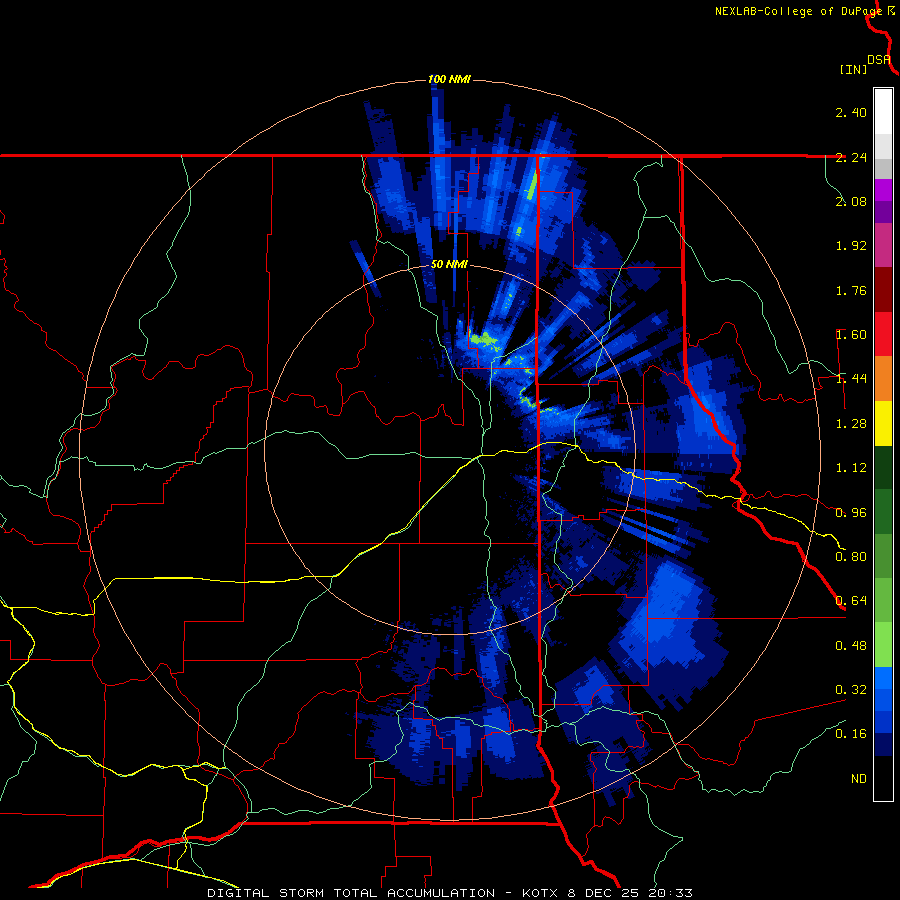Pick the bright red legend swatch
Viewport: 900px width, 900px height.
point(883,334)
